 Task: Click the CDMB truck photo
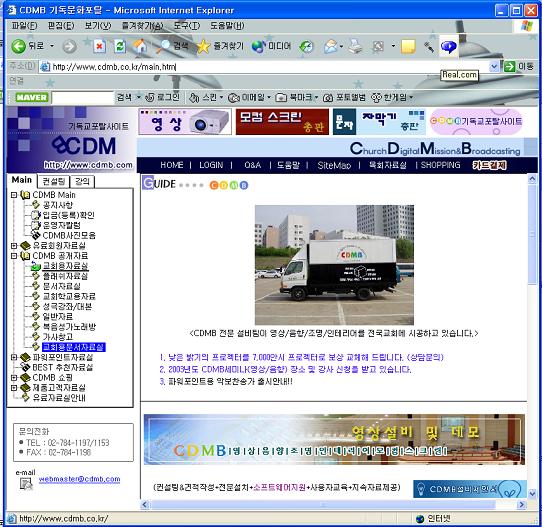(x=334, y=265)
